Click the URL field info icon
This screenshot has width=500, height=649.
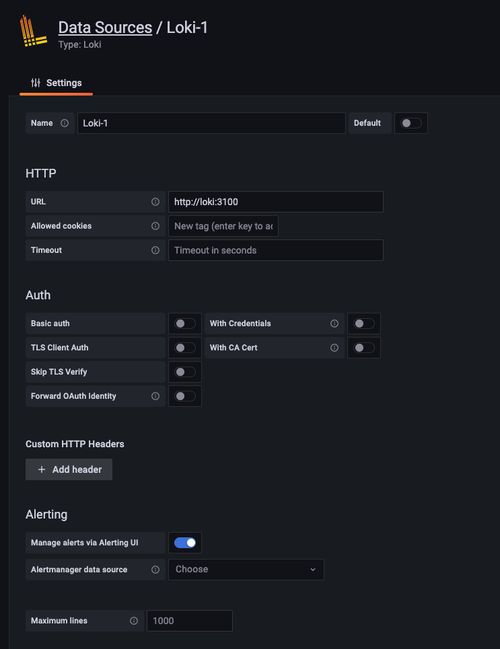[x=155, y=202]
